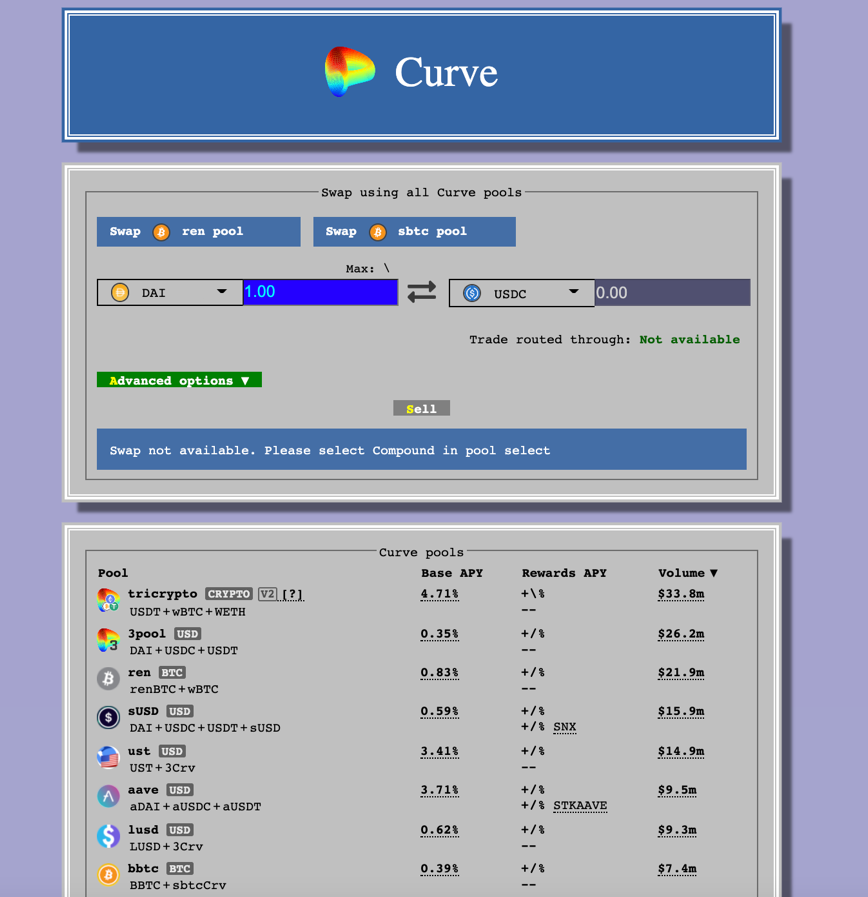Click the ren pool Bitcoin icon
The width and height of the screenshot is (868, 897).
point(108,678)
